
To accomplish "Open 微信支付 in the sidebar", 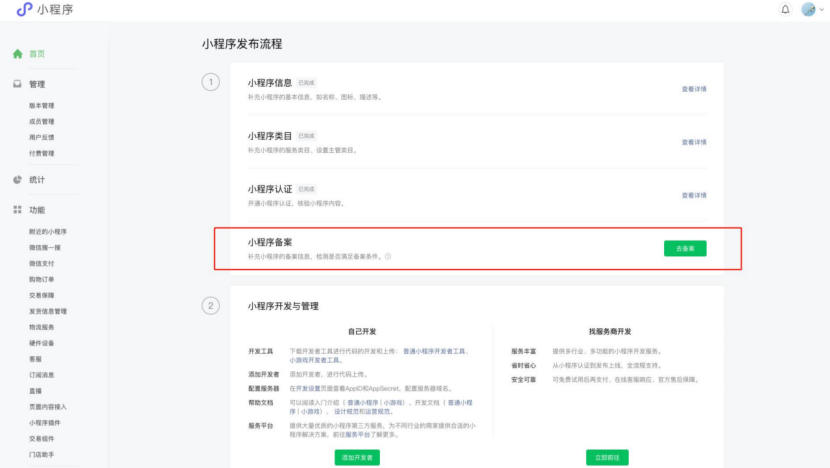I will [42, 264].
